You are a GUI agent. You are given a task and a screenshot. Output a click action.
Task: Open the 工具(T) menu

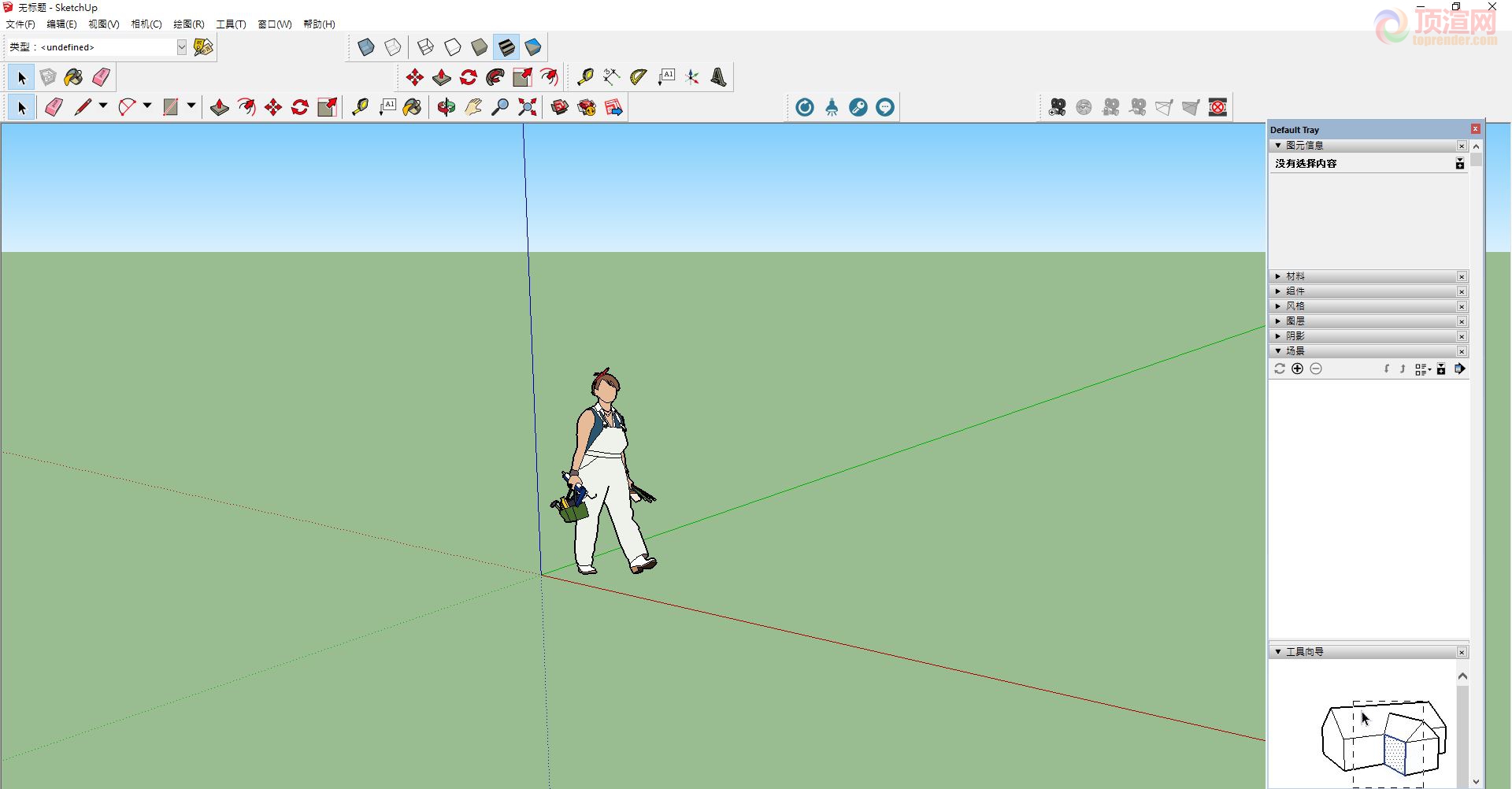232,24
